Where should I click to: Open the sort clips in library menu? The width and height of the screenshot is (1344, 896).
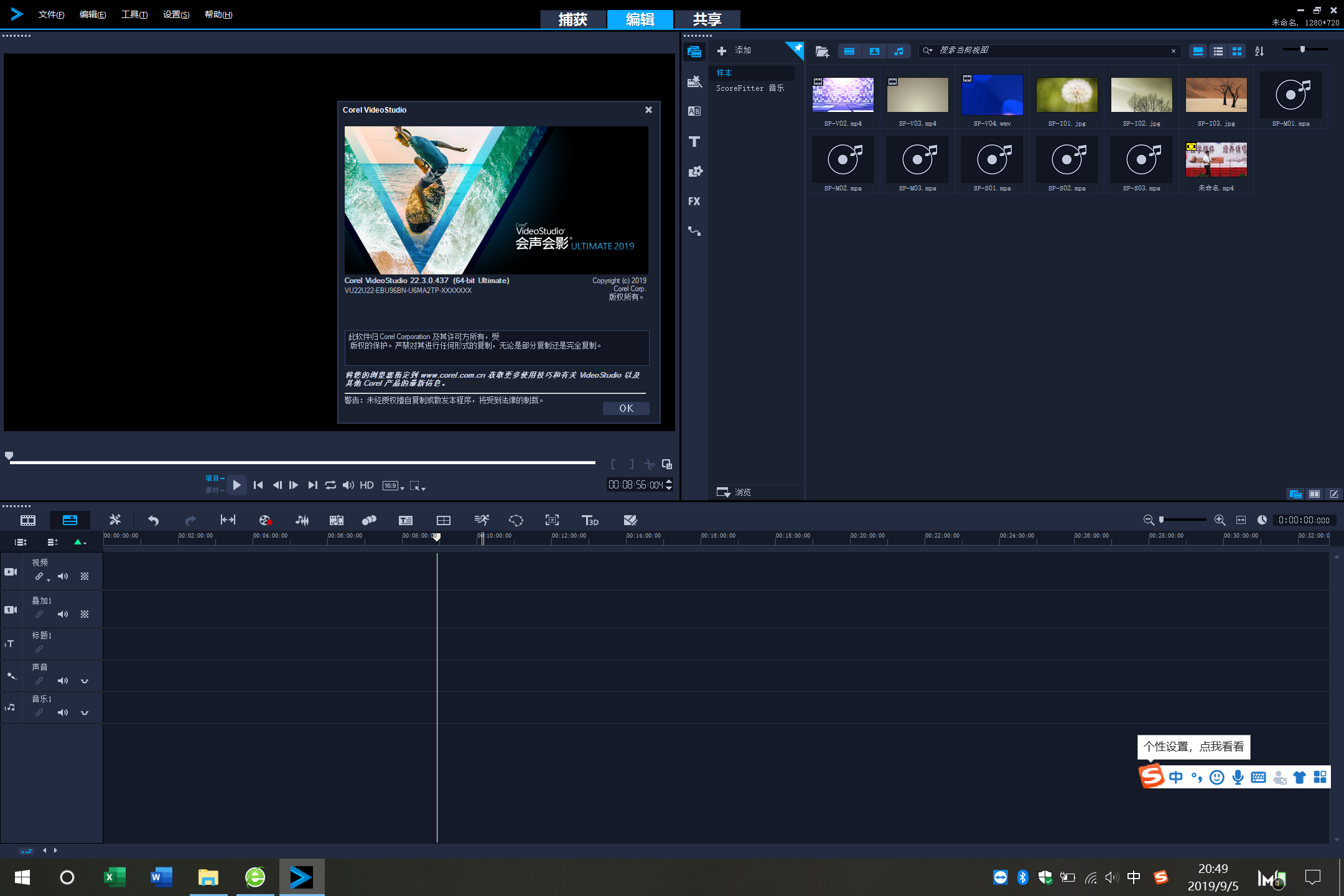[1259, 51]
